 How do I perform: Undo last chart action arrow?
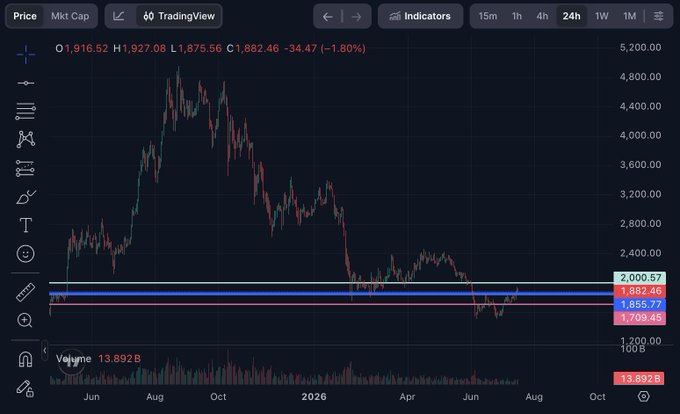pyautogui.click(x=328, y=16)
